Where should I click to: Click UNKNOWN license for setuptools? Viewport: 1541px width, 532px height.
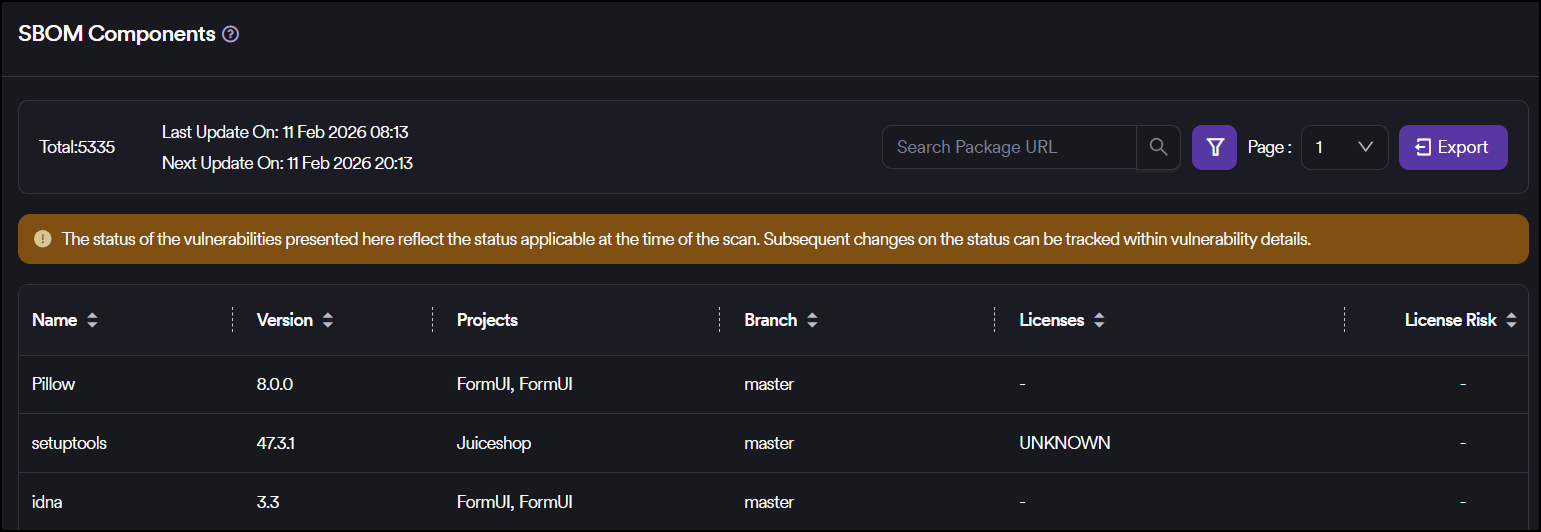point(1064,443)
